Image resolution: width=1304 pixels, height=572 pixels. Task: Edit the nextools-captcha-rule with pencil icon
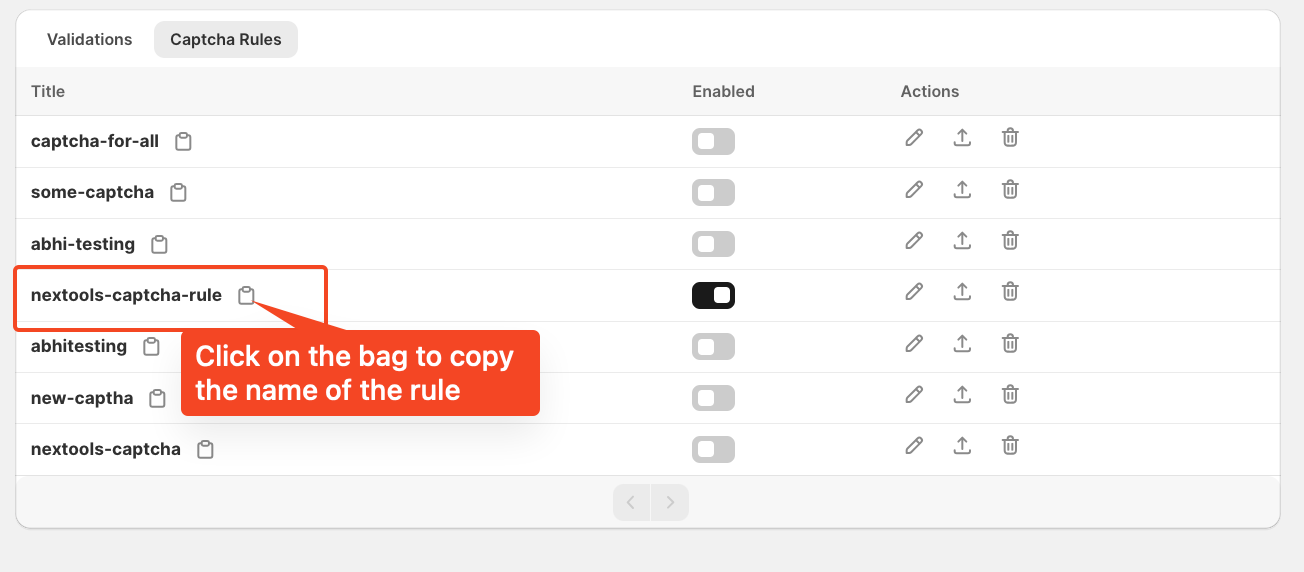point(913,292)
